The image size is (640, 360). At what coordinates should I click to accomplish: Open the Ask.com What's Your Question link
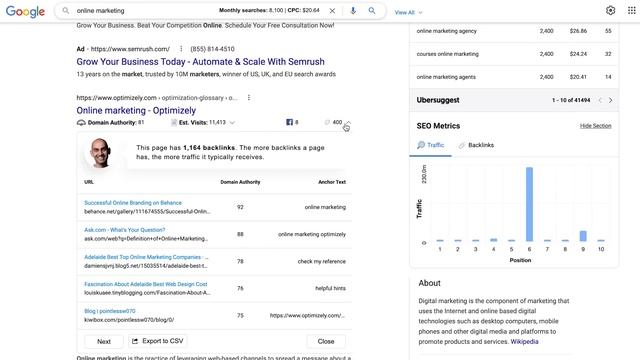pyautogui.click(x=124, y=230)
